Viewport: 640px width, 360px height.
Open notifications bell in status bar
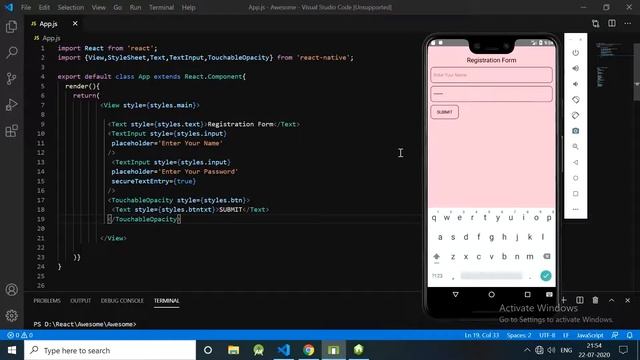[629, 335]
